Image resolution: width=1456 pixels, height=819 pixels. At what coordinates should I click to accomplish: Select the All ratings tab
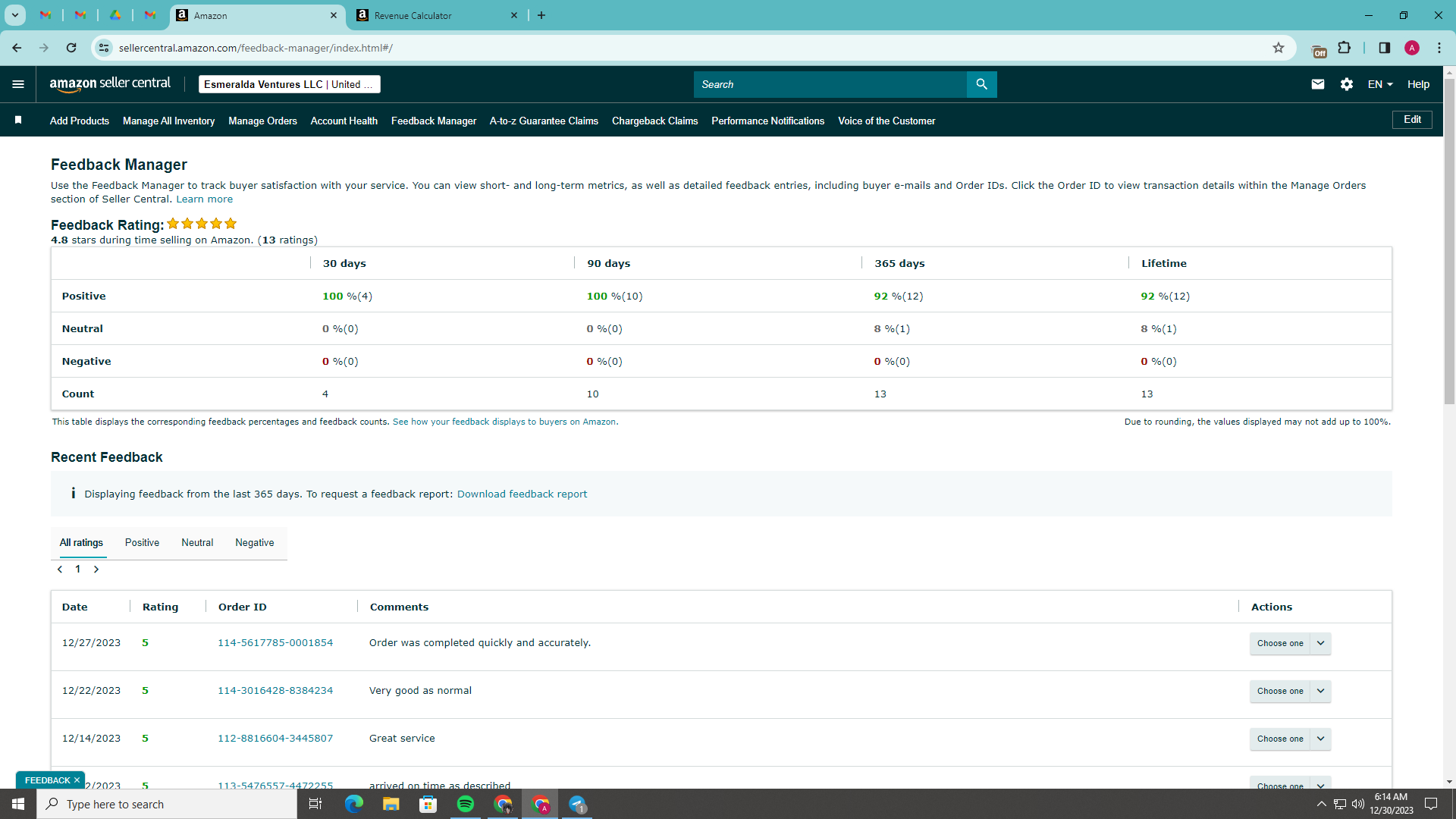pyautogui.click(x=81, y=543)
